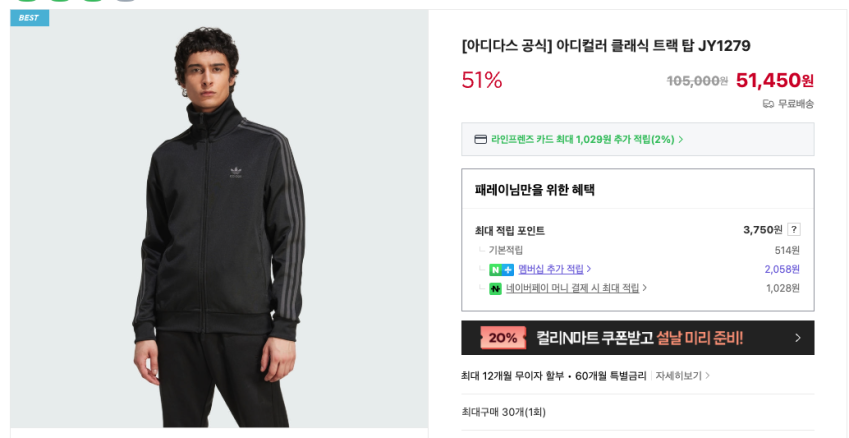The height and width of the screenshot is (438, 849).
Task: Click the N+ membership badge icon
Action: (501, 269)
